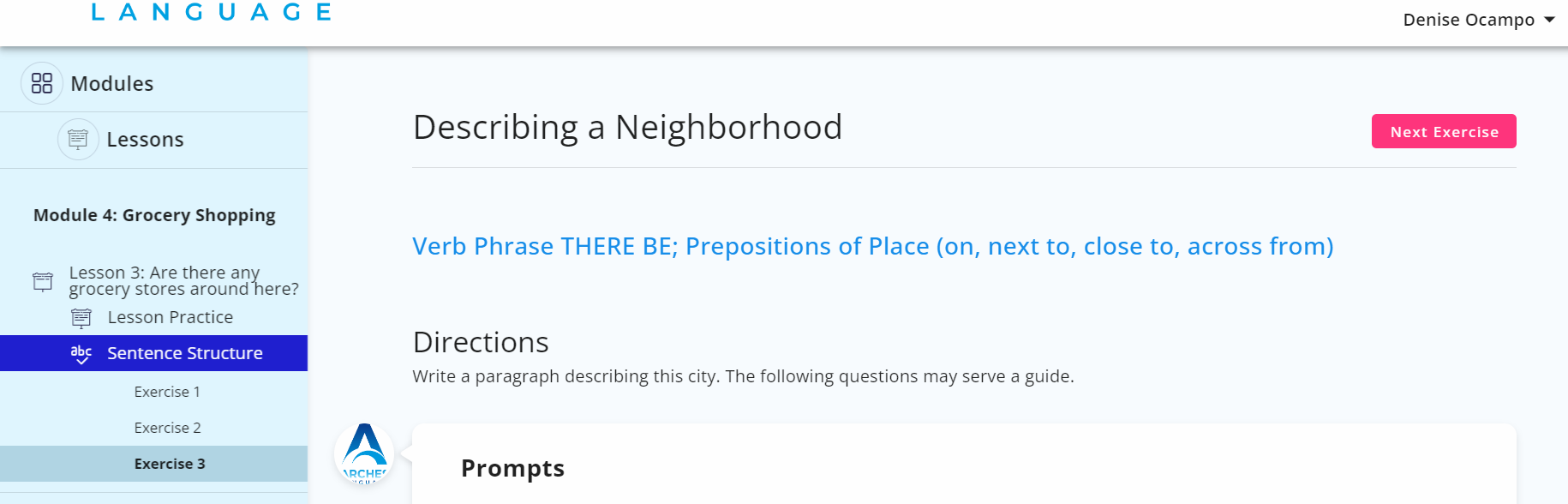The height and width of the screenshot is (504, 1568).
Task: Click the LANGUAGE logo in header
Action: tap(212, 11)
